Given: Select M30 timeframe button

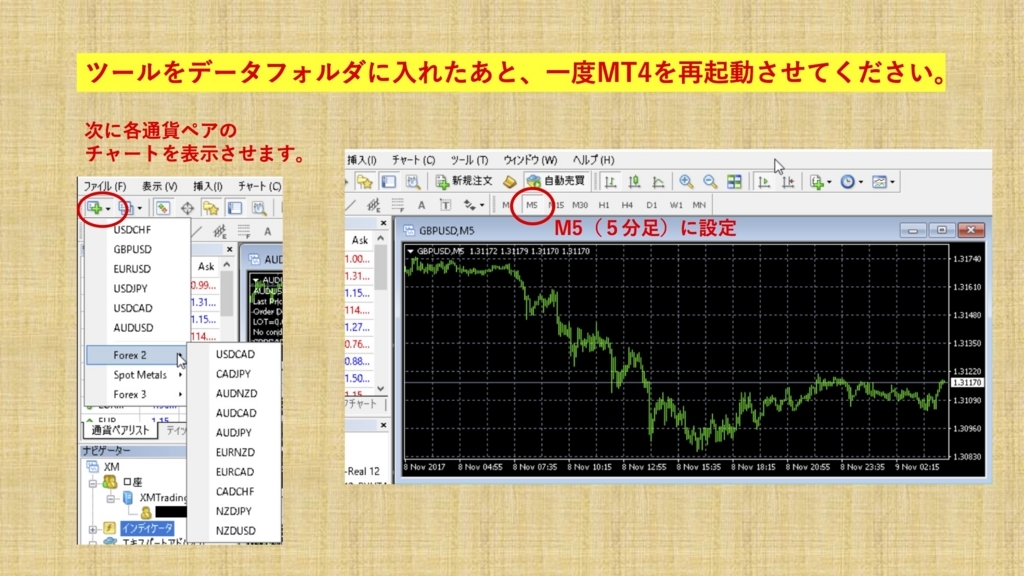Looking at the screenshot, I should pos(580,205).
